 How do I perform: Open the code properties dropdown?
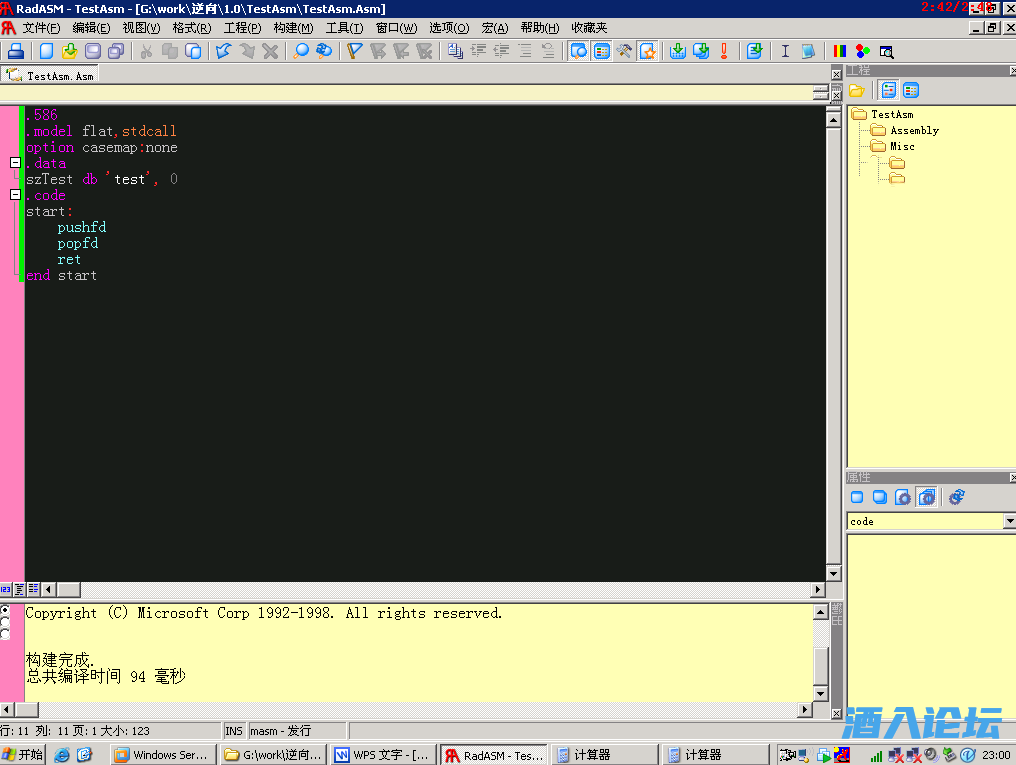click(x=1008, y=521)
